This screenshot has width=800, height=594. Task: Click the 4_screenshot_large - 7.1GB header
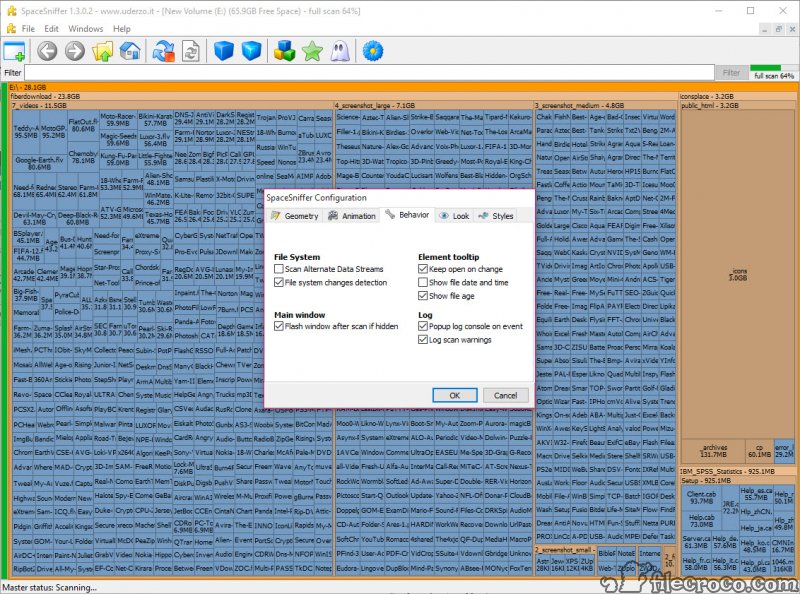(x=433, y=105)
